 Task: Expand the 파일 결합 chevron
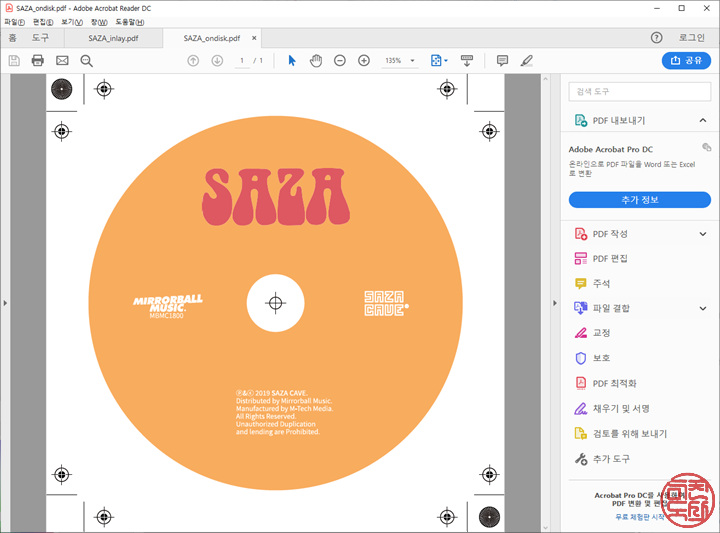point(703,308)
